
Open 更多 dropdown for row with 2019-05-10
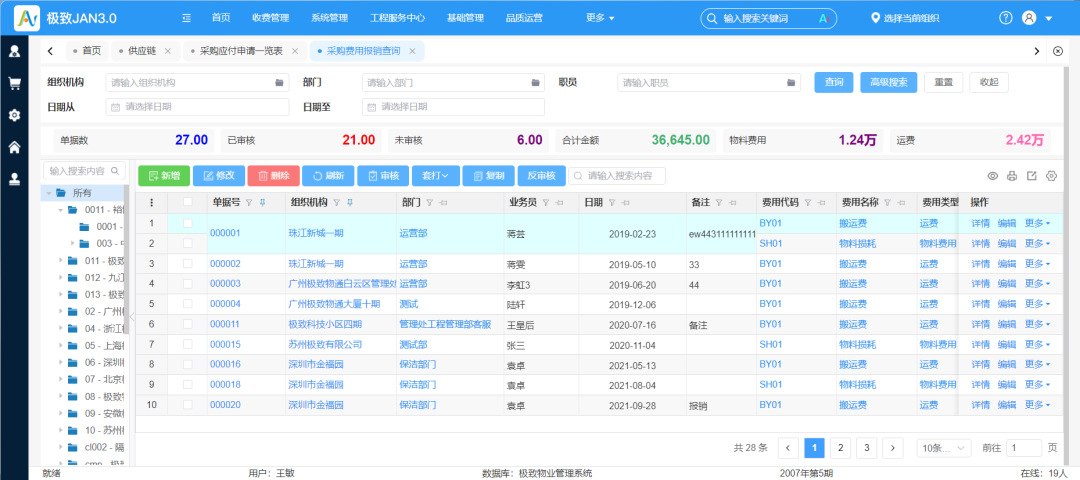tap(1037, 264)
